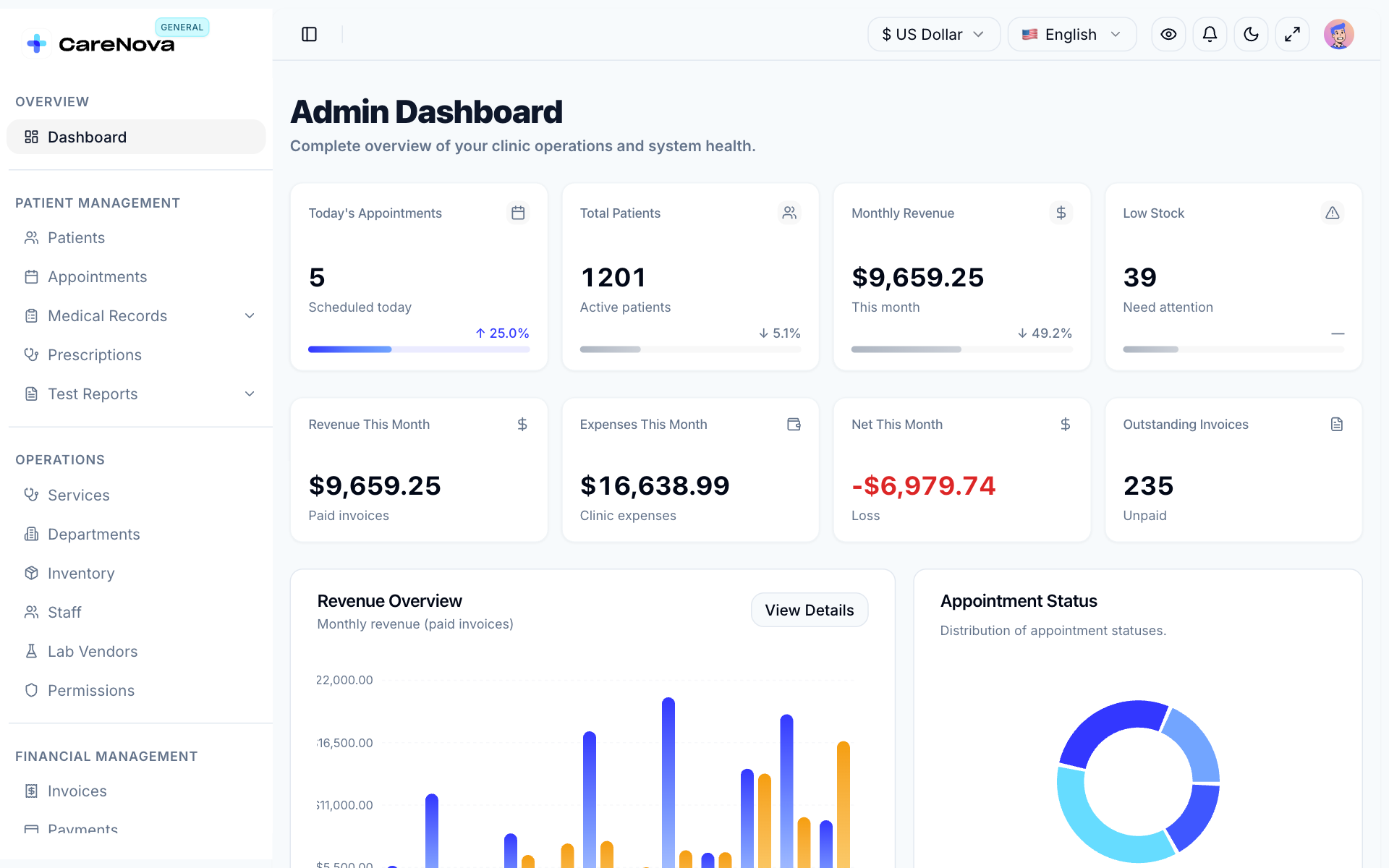Click the wallet icon on Expenses This Month
The width and height of the screenshot is (1389, 868).
(794, 425)
